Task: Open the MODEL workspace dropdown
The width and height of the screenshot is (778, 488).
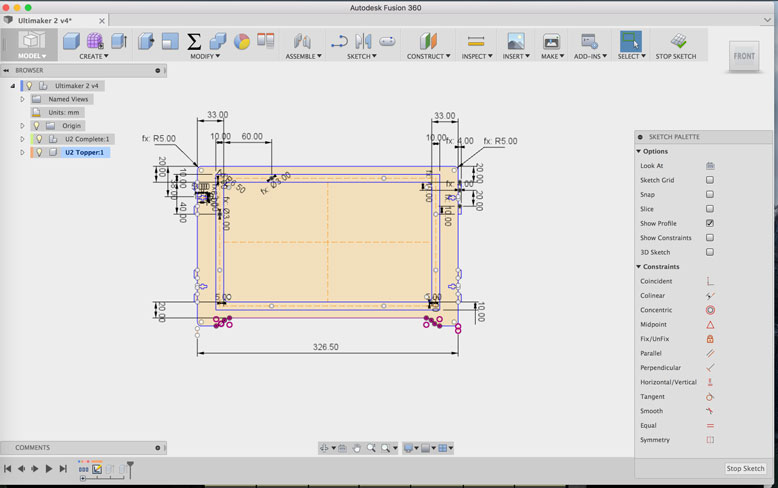Action: pyautogui.click(x=32, y=56)
